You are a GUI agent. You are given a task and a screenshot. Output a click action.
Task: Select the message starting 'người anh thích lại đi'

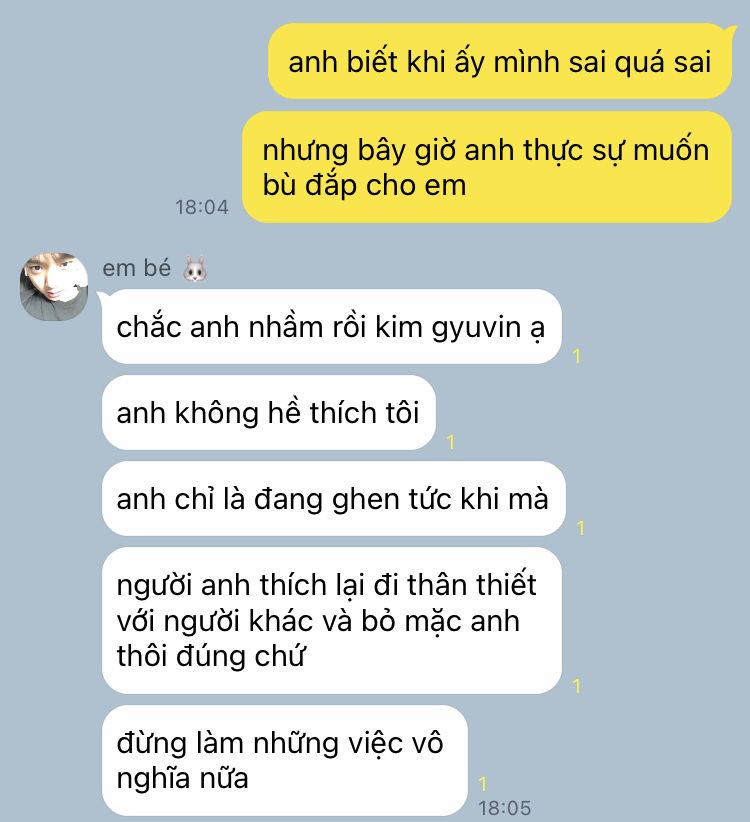pyautogui.click(x=332, y=621)
